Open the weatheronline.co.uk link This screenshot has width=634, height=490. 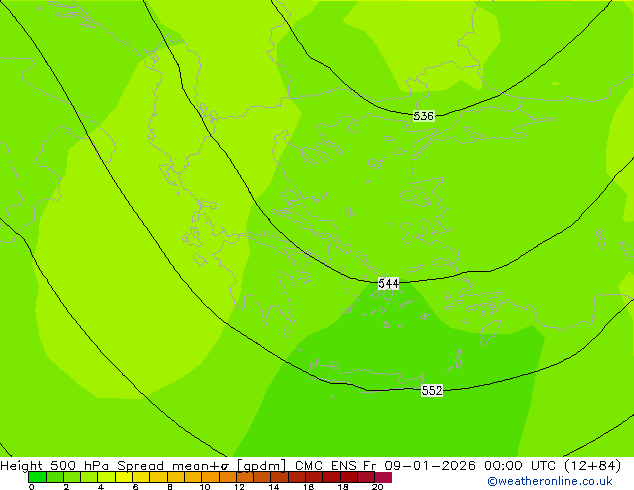(x=550, y=481)
